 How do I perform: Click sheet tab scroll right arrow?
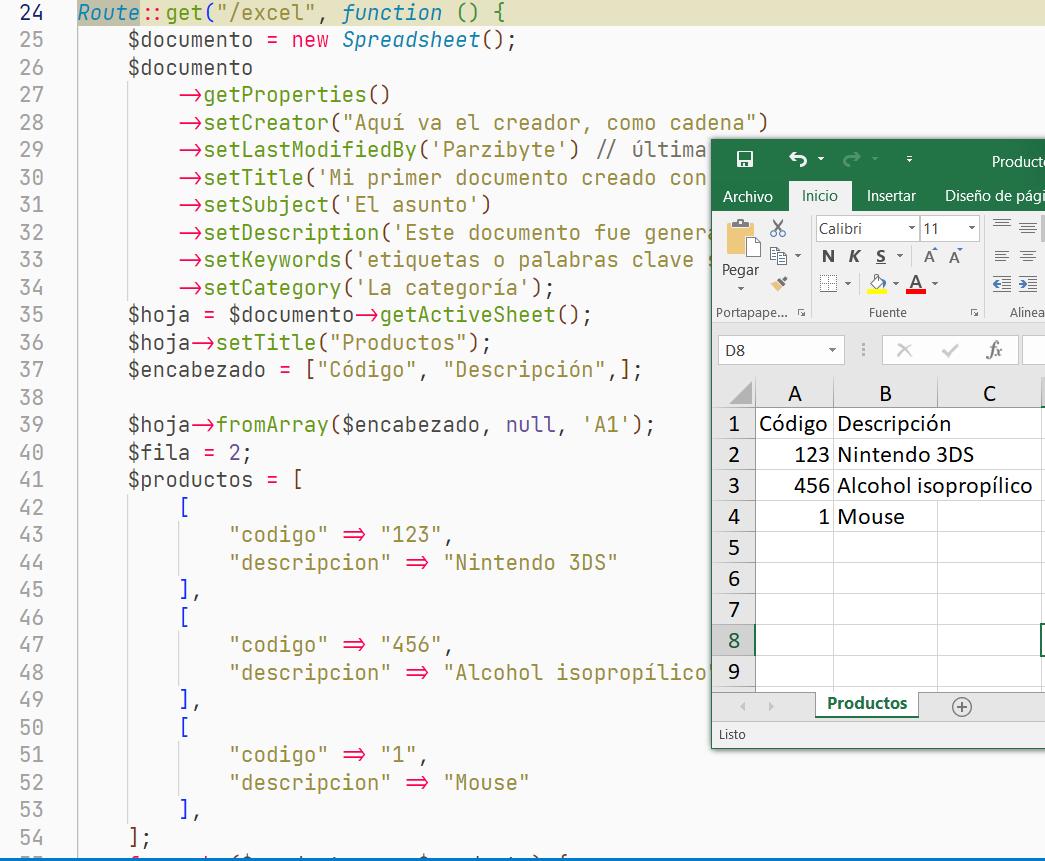[771, 706]
